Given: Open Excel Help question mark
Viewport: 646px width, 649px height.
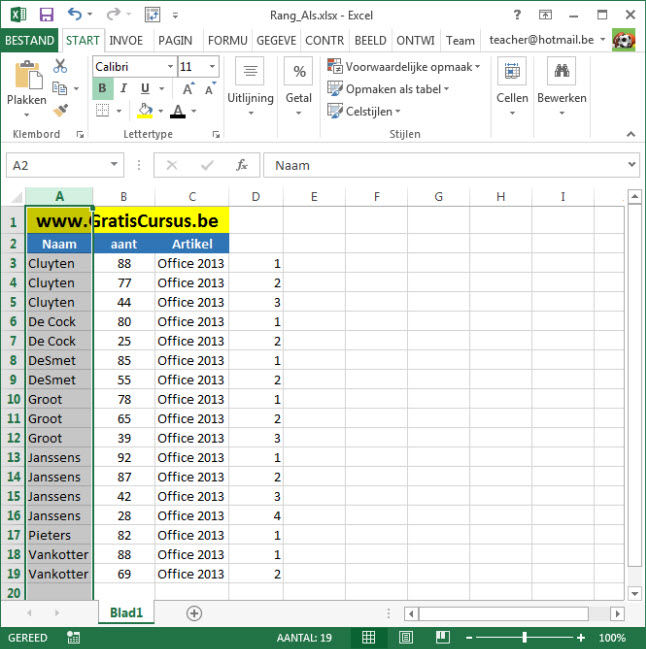Looking at the screenshot, I should click(517, 15).
